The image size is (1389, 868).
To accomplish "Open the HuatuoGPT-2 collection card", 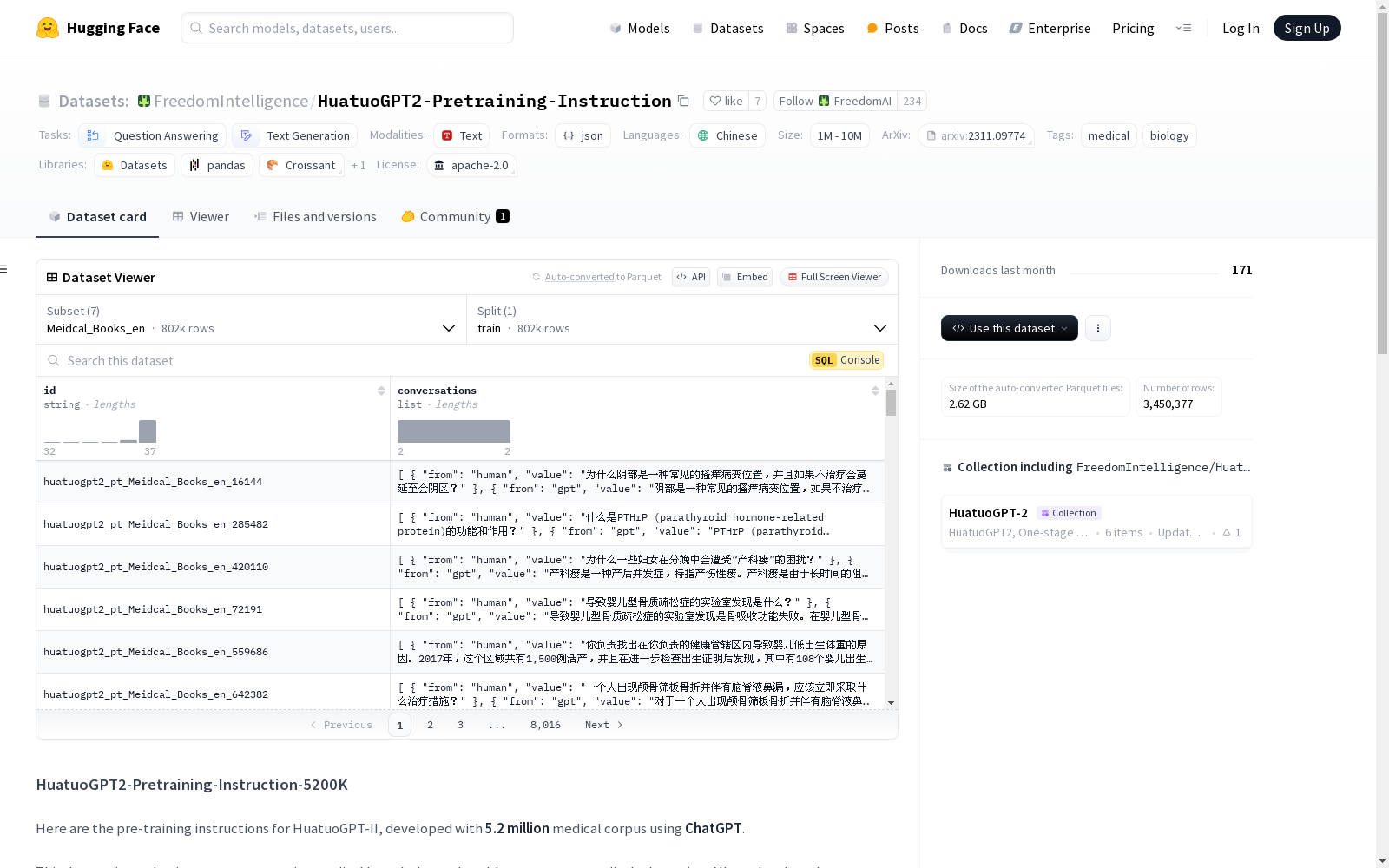I will 1096,522.
